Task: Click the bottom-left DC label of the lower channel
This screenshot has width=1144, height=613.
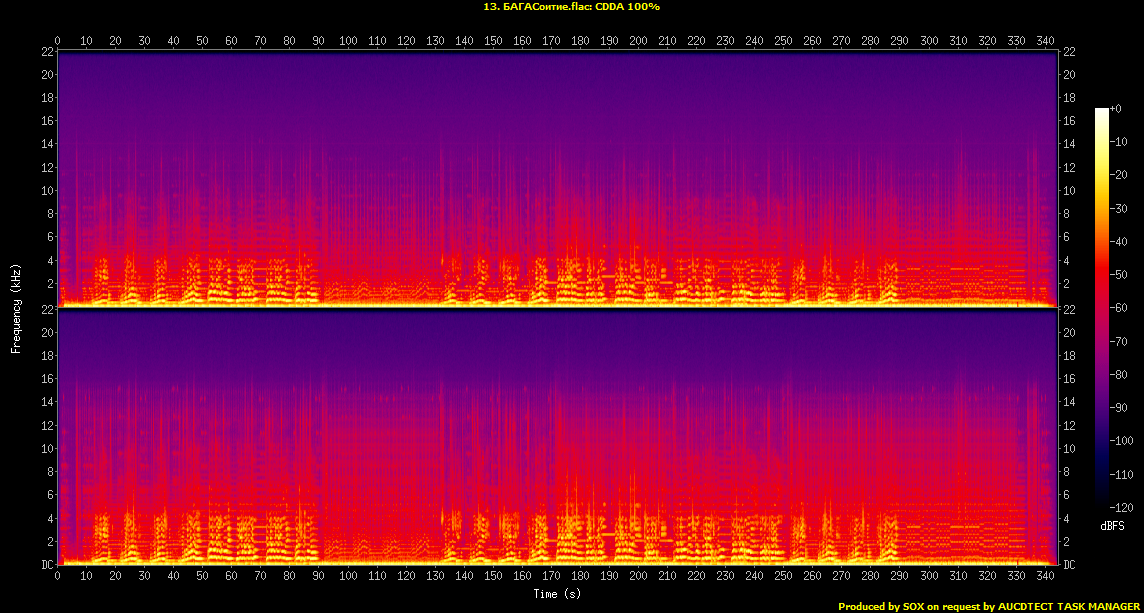Action: point(47,565)
